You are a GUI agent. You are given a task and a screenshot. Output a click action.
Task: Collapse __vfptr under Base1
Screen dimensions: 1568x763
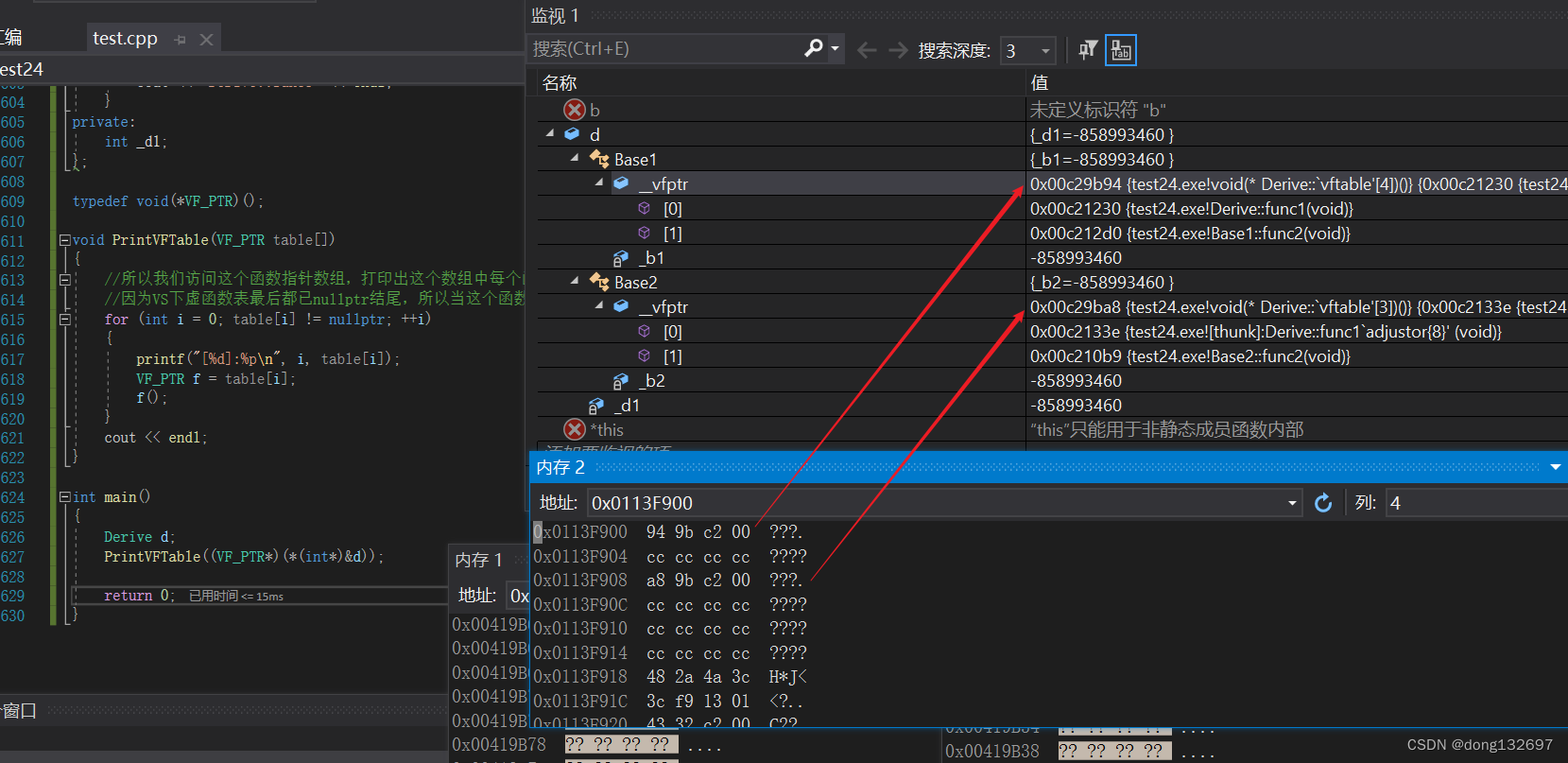(599, 183)
